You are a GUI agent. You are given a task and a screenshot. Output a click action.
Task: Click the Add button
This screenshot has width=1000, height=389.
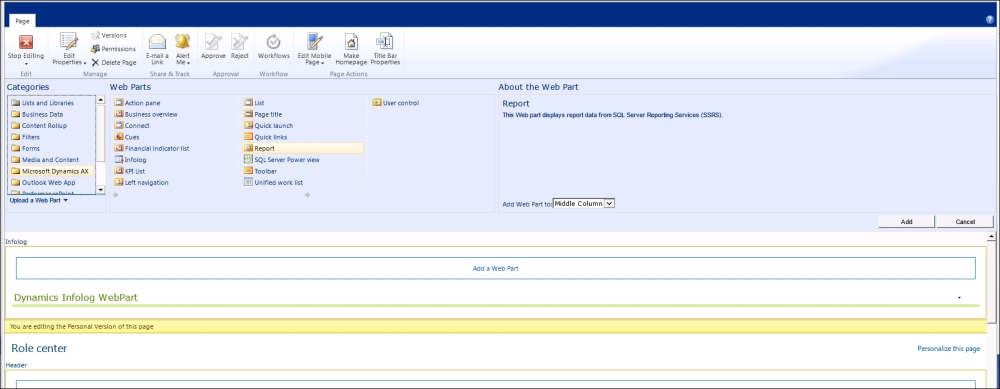[906, 222]
